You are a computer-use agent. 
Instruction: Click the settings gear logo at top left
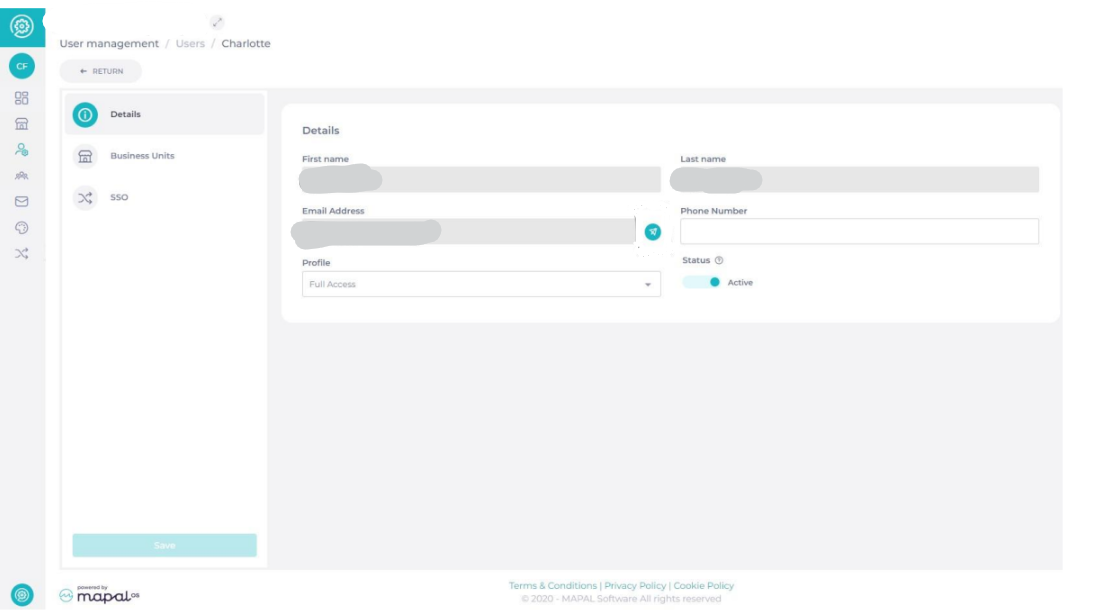[x=21, y=26]
